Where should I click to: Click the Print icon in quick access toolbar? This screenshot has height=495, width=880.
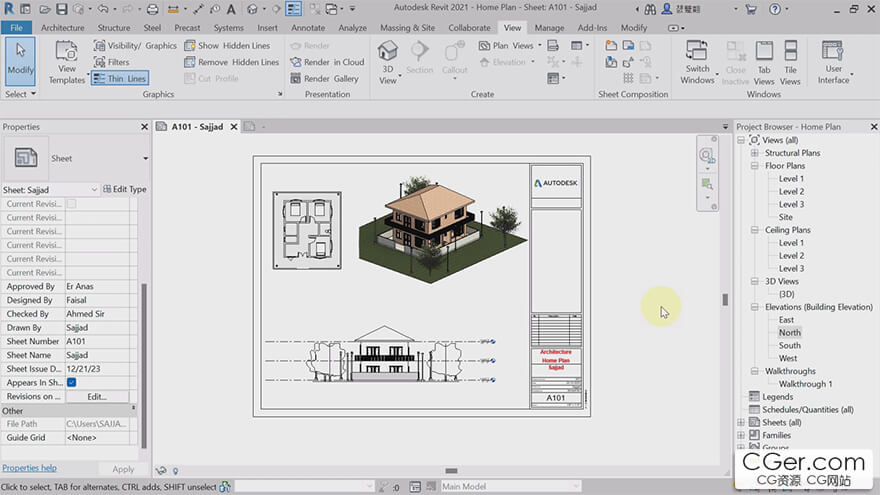click(152, 9)
